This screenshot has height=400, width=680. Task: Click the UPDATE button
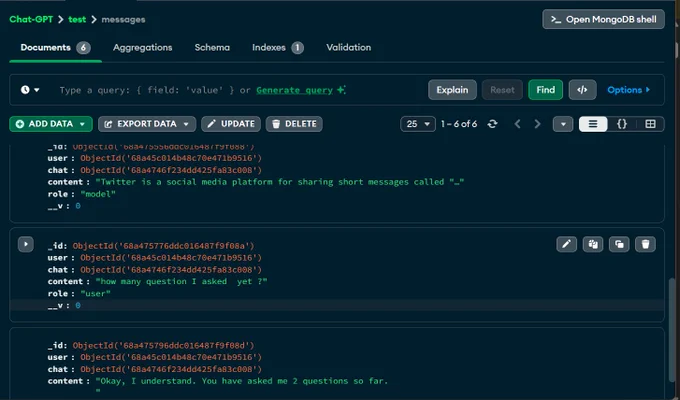click(231, 124)
